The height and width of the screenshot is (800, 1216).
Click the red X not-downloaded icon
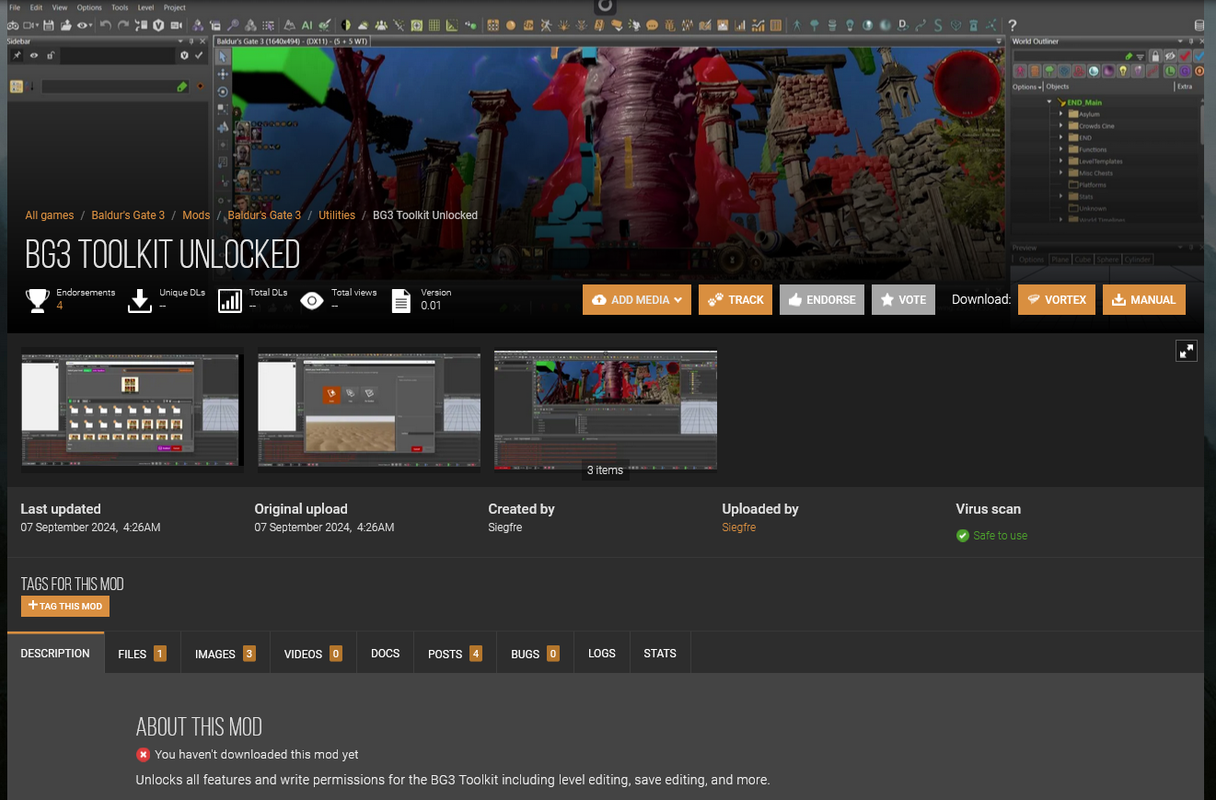pyautogui.click(x=143, y=755)
